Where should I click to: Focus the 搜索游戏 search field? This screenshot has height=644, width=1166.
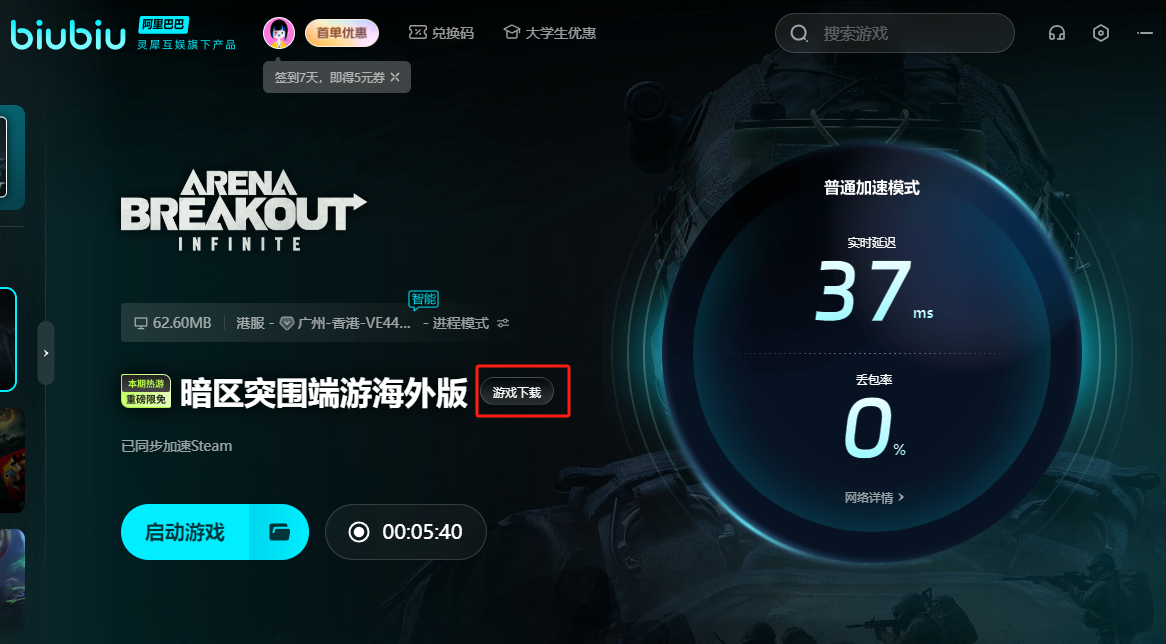895,33
